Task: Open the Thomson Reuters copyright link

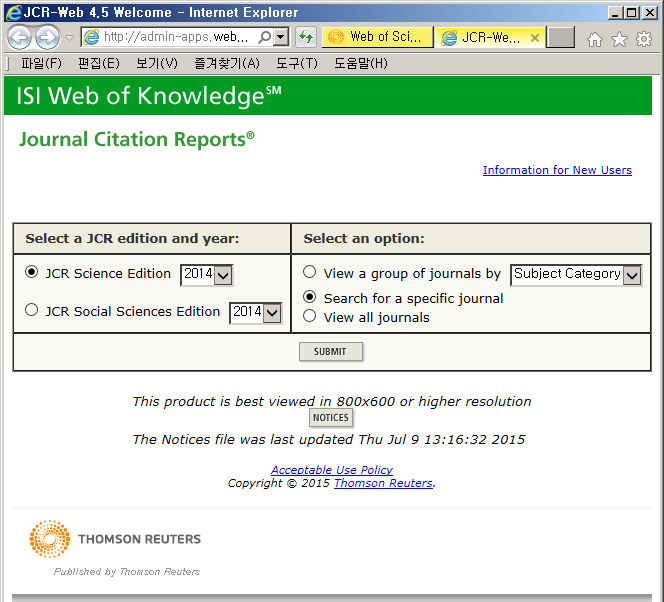Action: coord(384,483)
